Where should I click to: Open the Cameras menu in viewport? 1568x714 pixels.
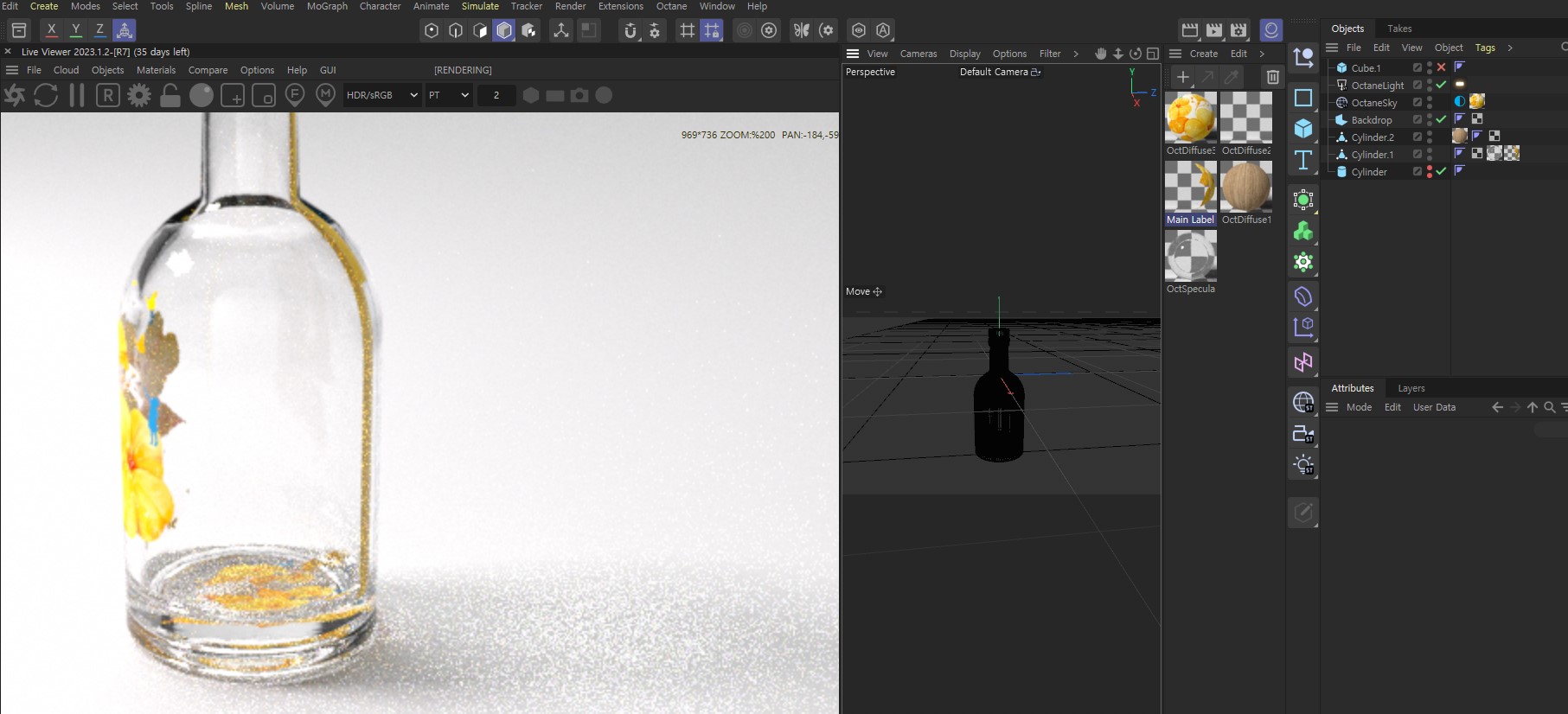pos(918,54)
